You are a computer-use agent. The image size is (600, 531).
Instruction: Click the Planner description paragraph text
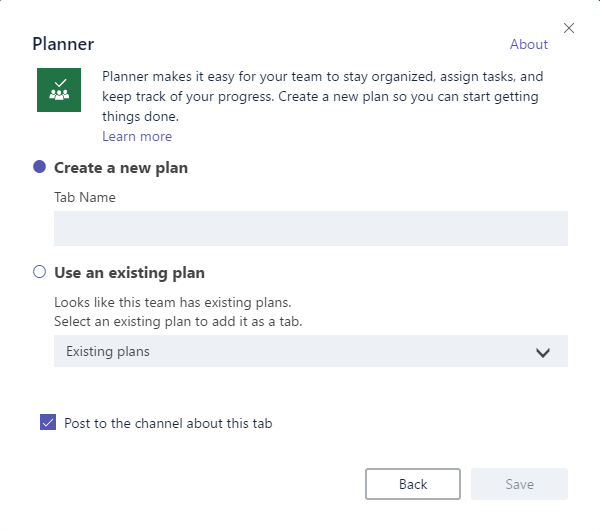[323, 96]
